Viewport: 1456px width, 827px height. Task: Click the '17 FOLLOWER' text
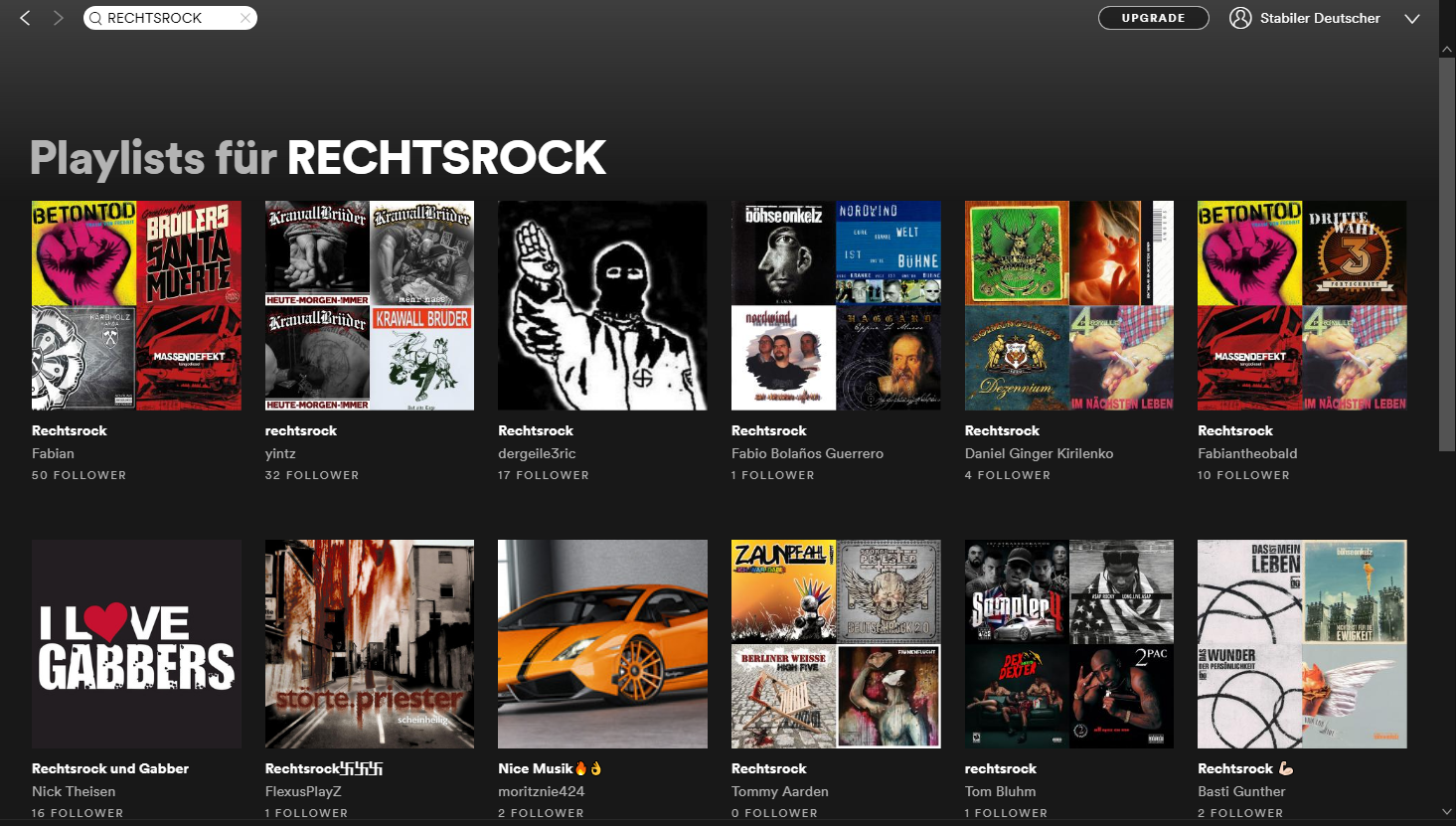click(544, 475)
